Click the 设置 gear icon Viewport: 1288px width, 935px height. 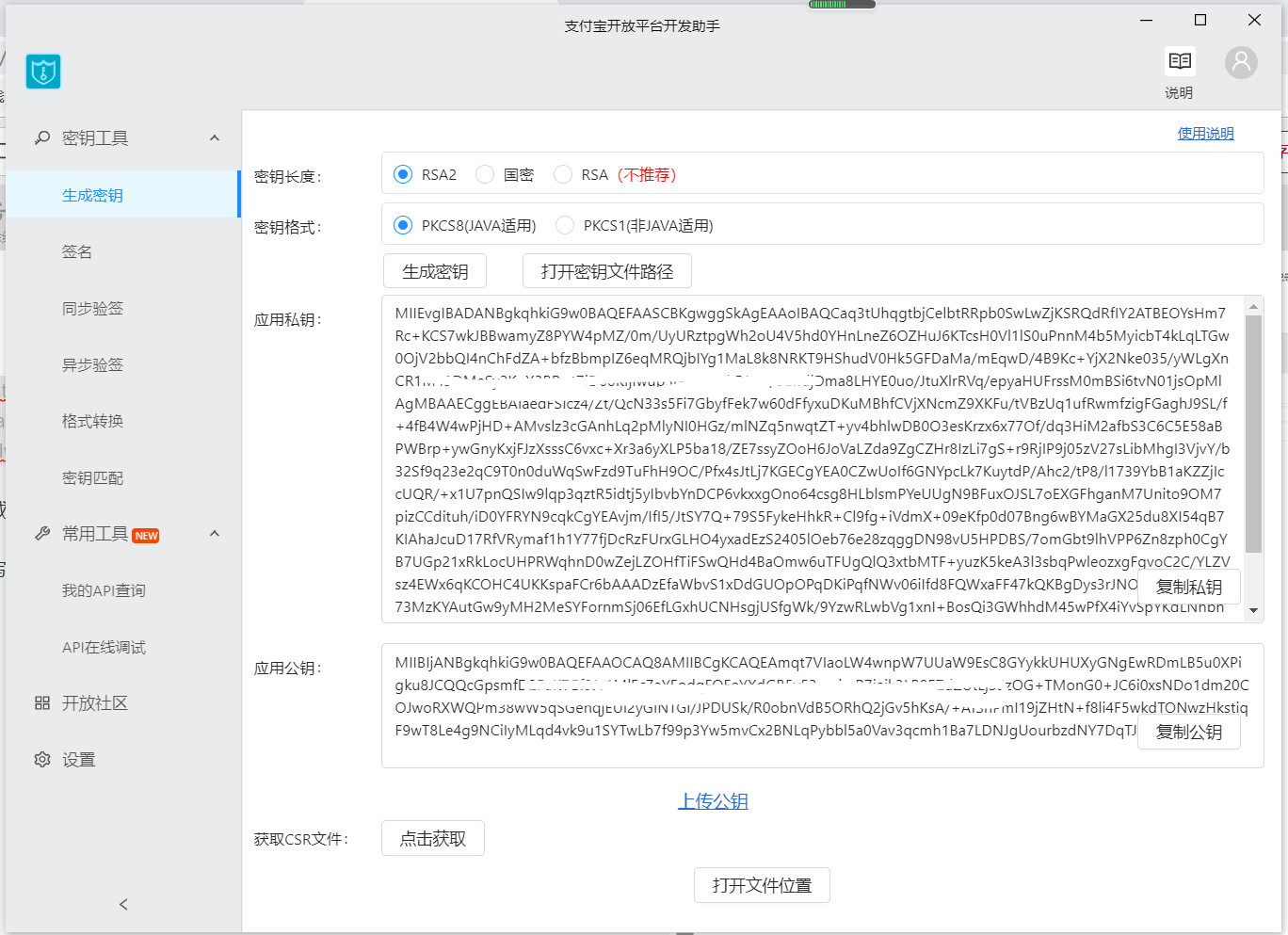pos(42,760)
